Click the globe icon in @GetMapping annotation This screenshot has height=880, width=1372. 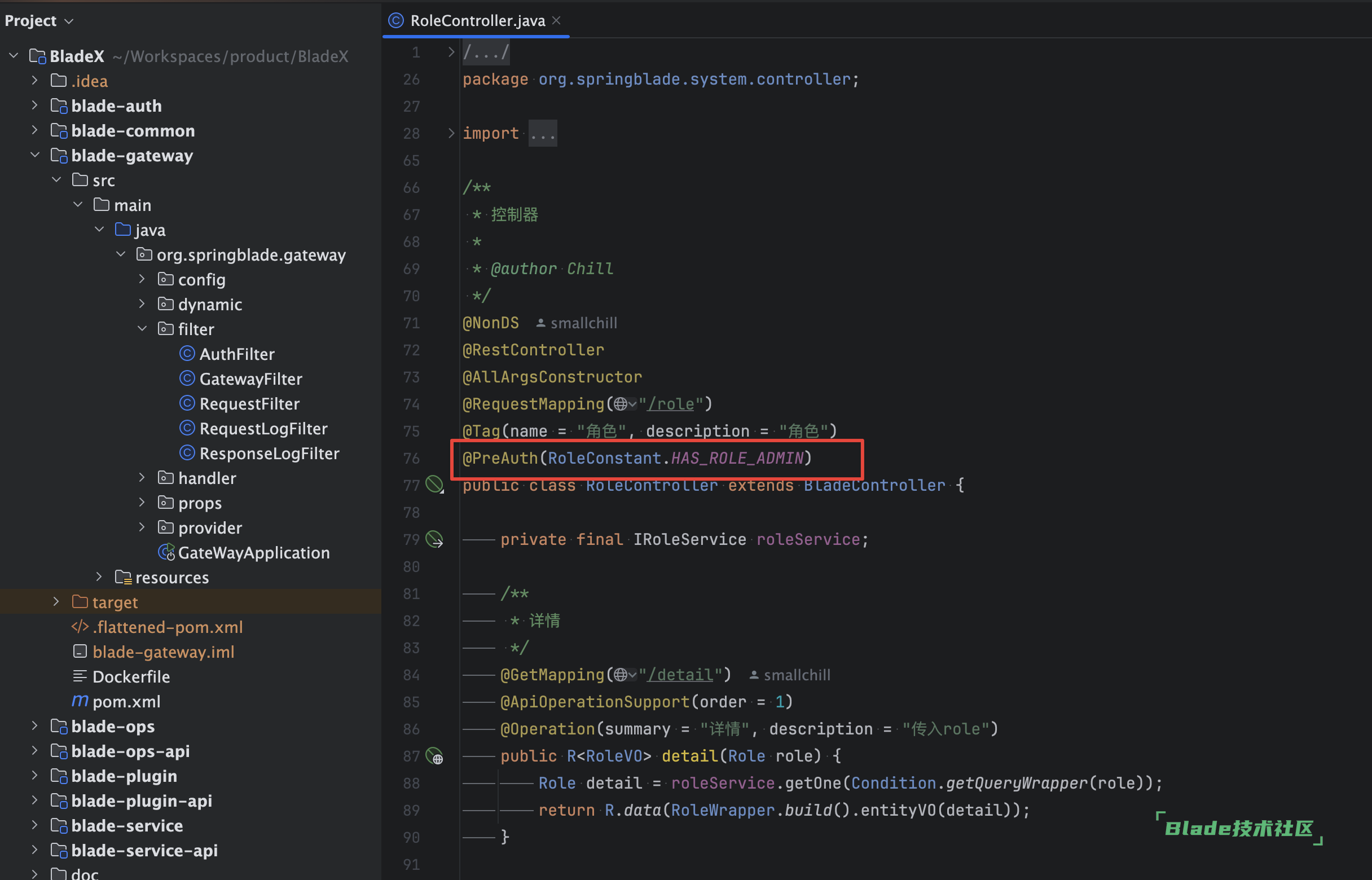click(621, 675)
